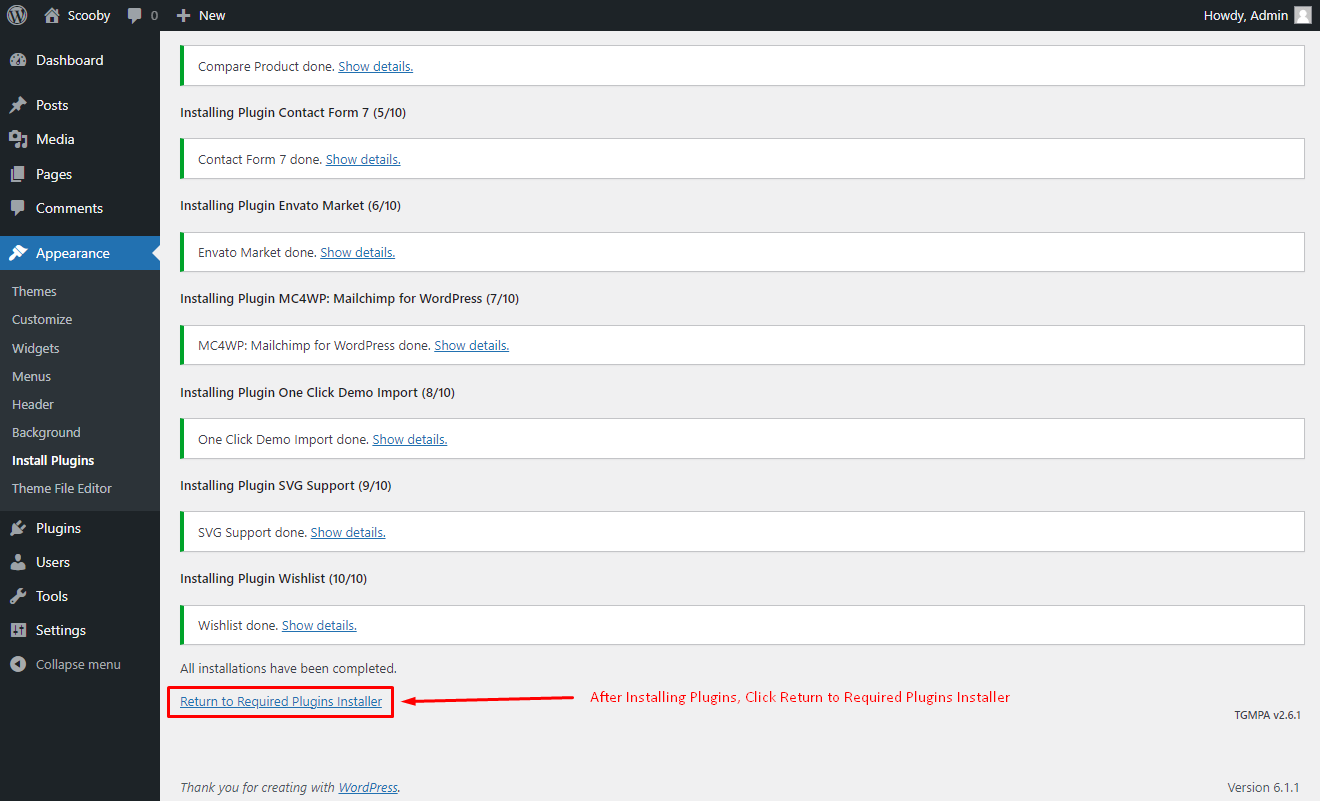Viewport: 1320px width, 801px height.
Task: Open the comments bubble icon in admin bar
Action: (x=134, y=16)
